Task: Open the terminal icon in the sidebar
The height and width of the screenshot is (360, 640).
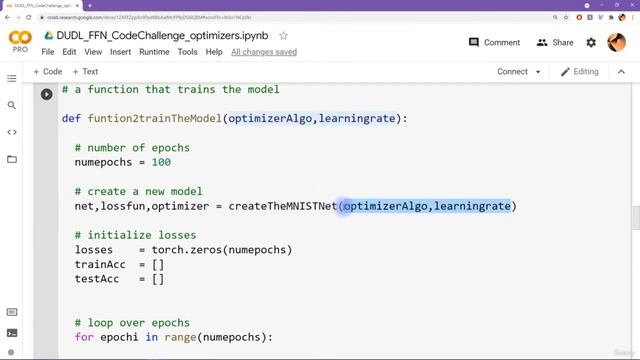Action: [x=12, y=333]
